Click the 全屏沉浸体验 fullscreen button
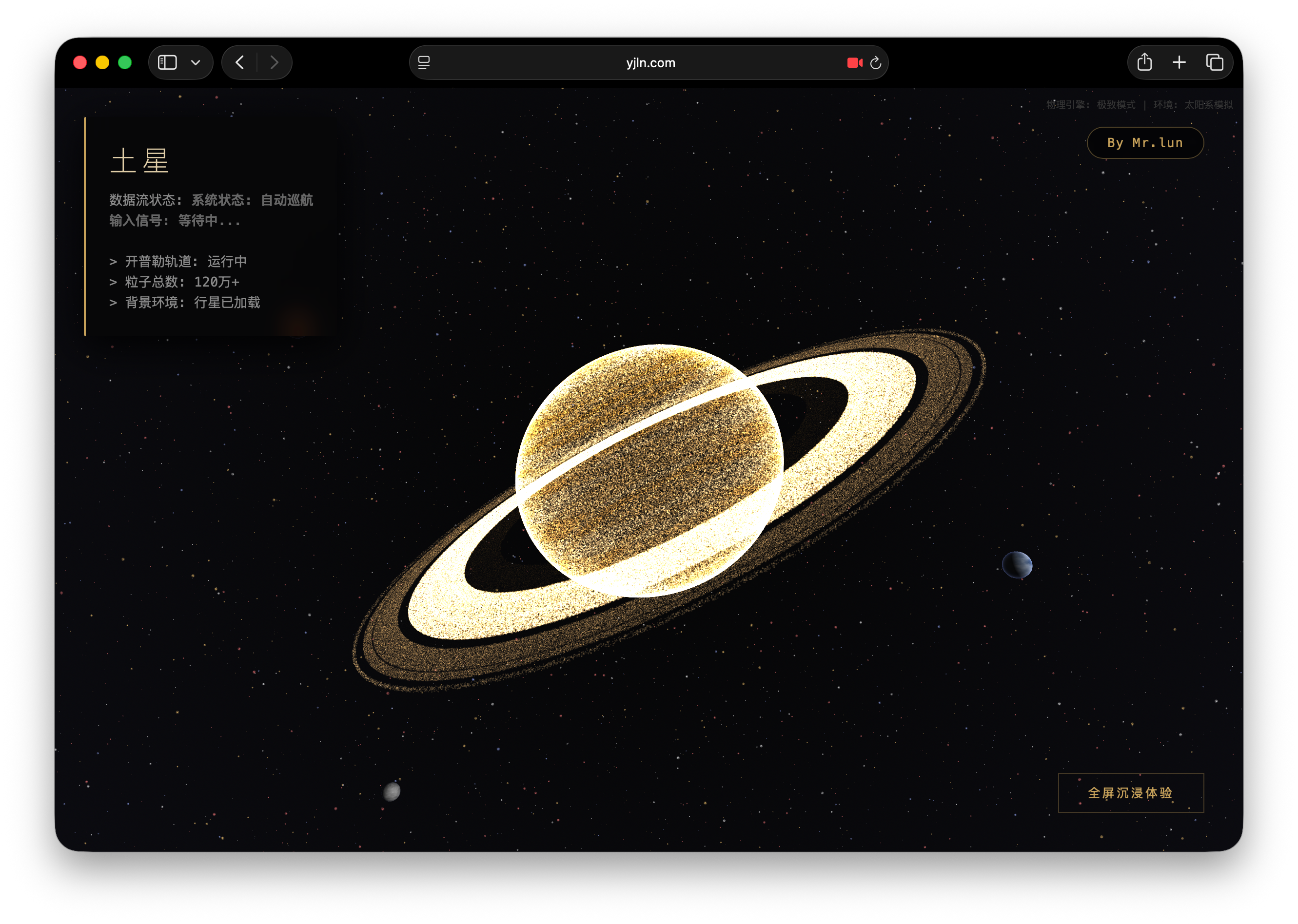Screen dimensions: 1298x924 (1130, 792)
